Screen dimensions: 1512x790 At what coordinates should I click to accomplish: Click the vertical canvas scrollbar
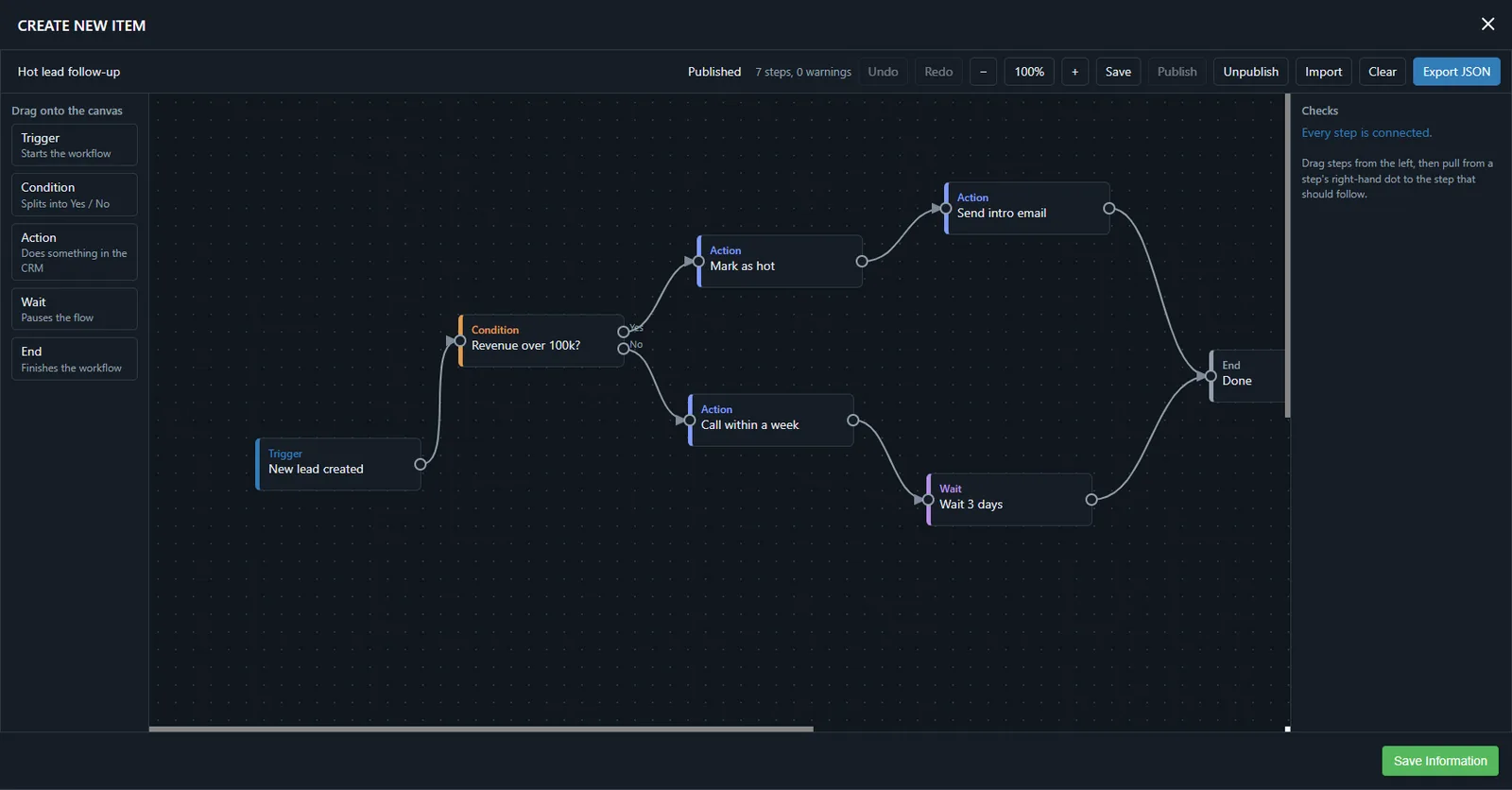1287,255
